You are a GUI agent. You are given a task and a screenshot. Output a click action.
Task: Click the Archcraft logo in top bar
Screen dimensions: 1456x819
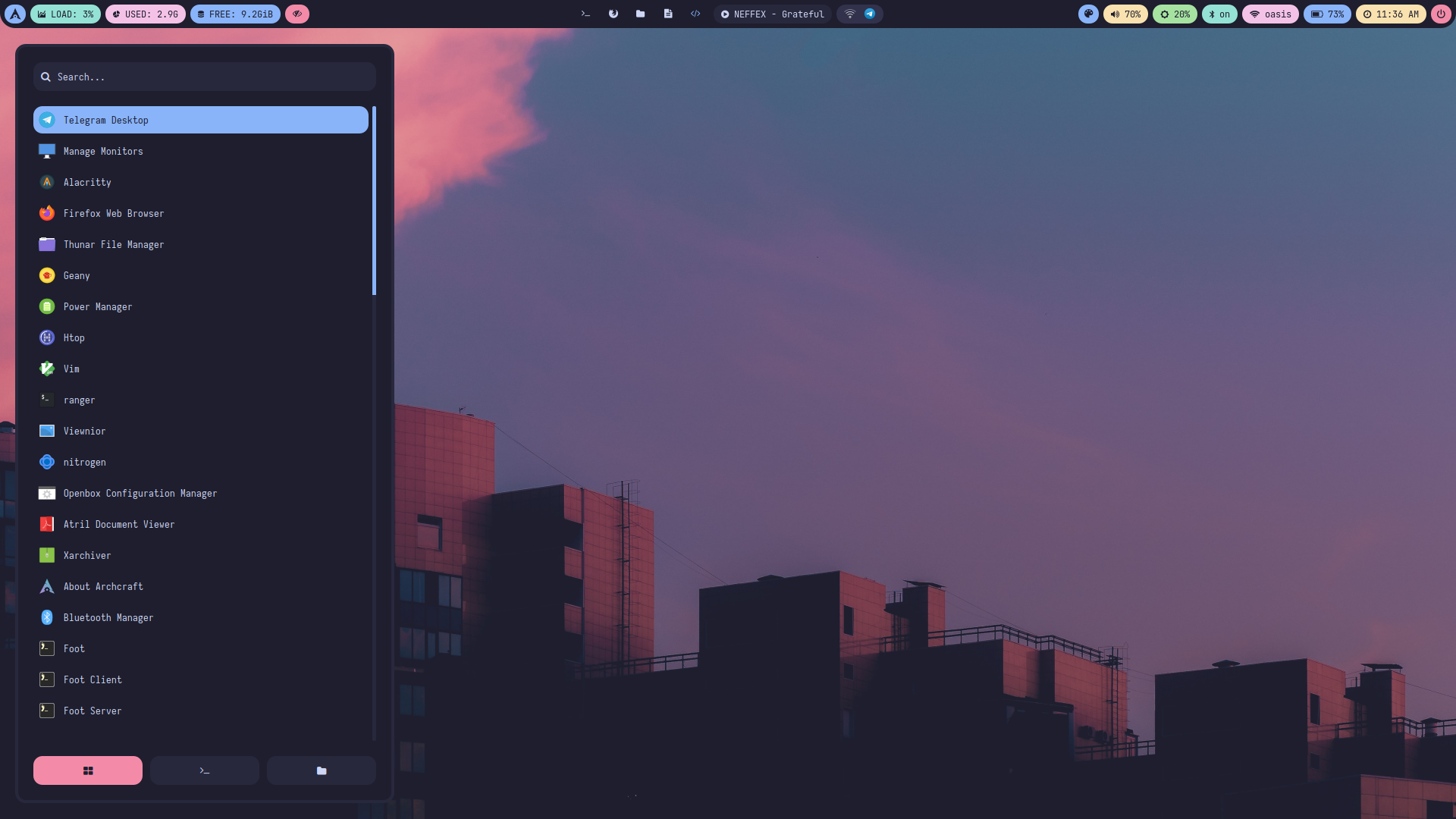click(x=15, y=14)
